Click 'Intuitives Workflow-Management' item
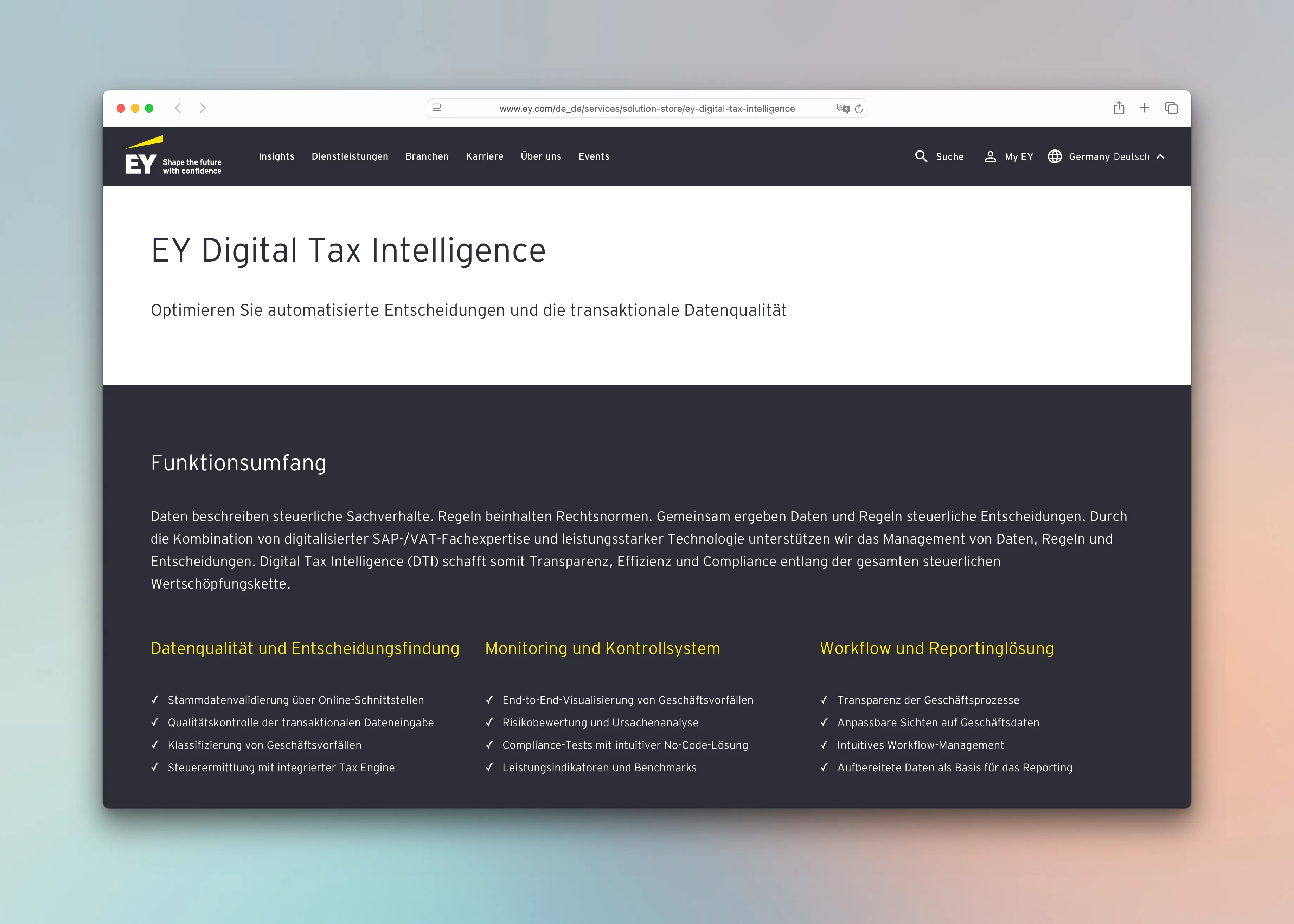Image resolution: width=1294 pixels, height=924 pixels. (x=921, y=745)
